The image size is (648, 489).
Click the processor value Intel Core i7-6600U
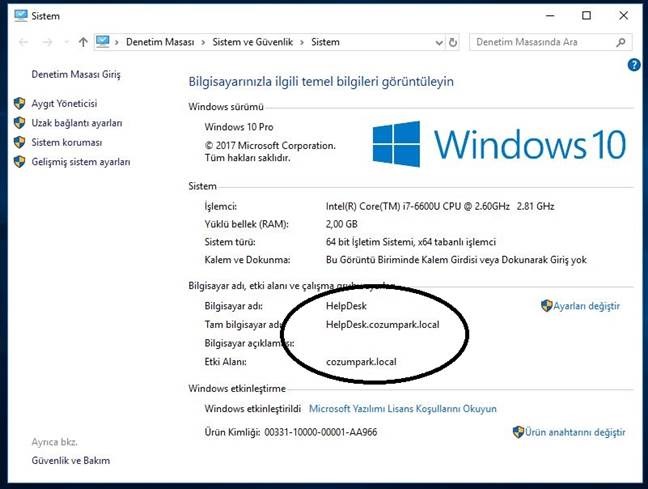(x=440, y=206)
